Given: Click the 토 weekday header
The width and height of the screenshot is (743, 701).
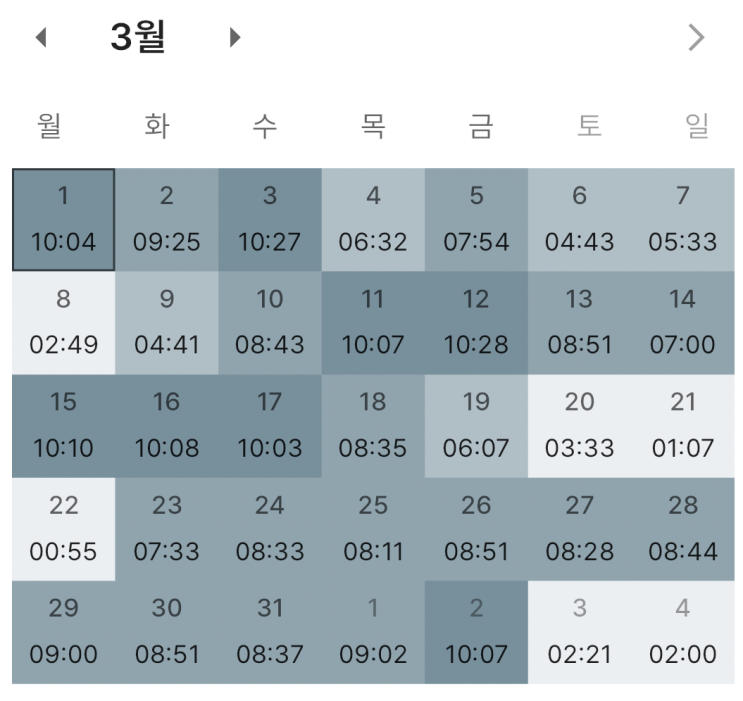Looking at the screenshot, I should (590, 126).
